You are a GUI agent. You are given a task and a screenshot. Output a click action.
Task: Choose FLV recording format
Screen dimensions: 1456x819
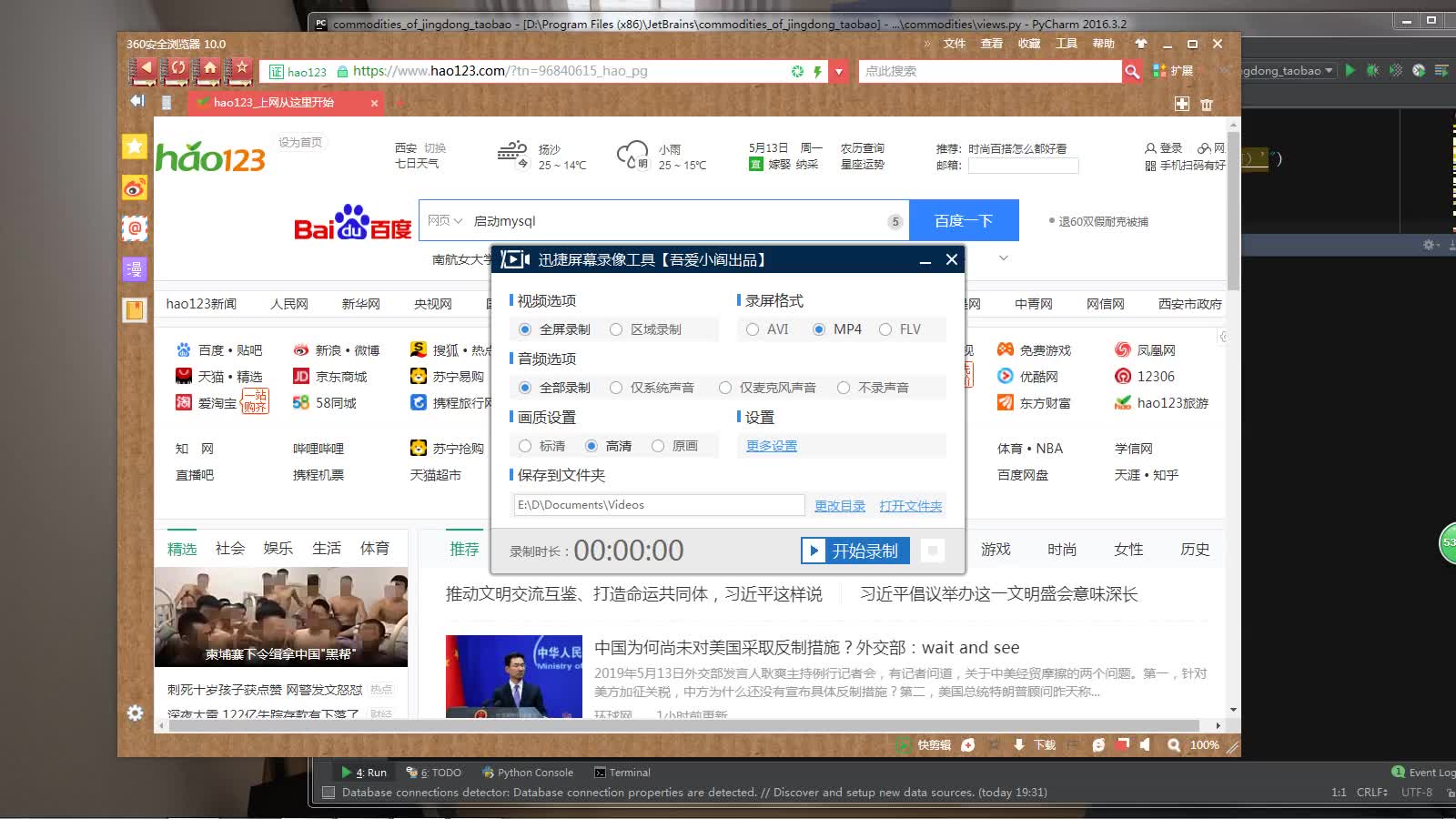click(900, 329)
